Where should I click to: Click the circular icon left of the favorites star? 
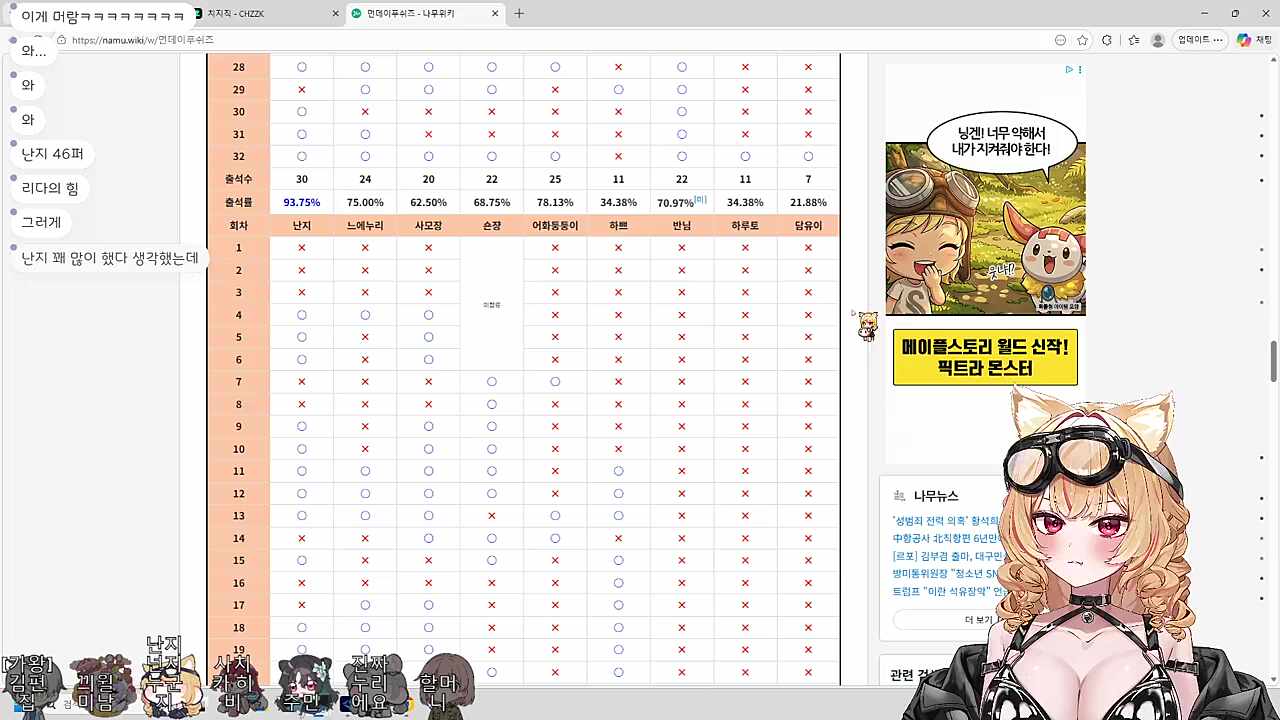coord(1060,40)
